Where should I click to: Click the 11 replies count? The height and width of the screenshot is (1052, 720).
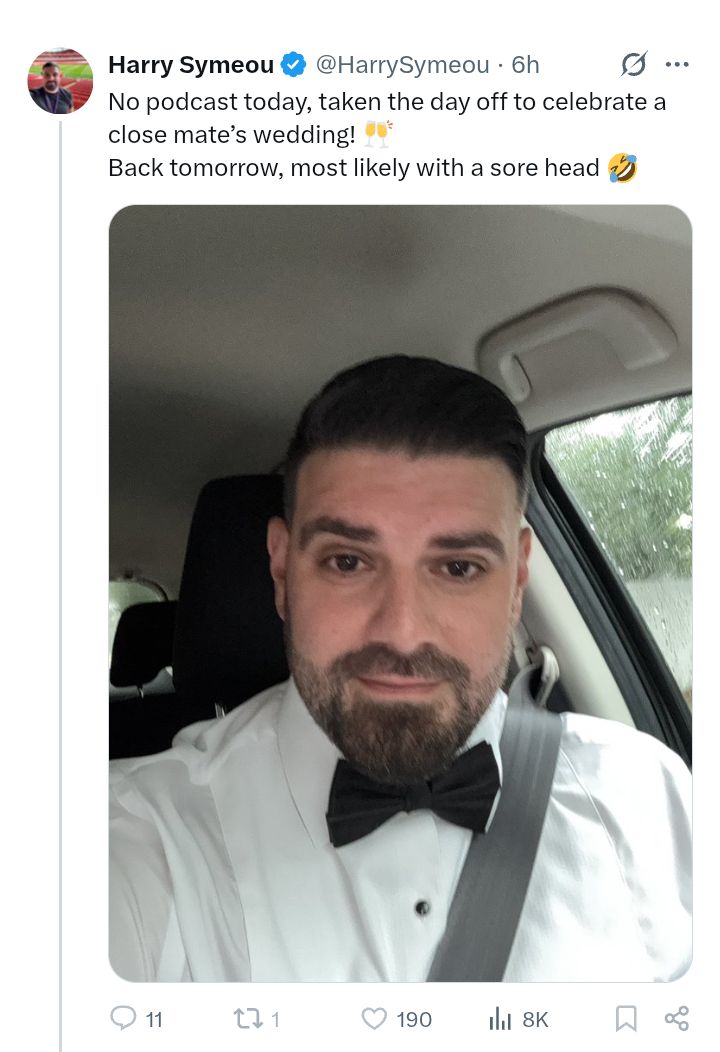[x=154, y=1020]
